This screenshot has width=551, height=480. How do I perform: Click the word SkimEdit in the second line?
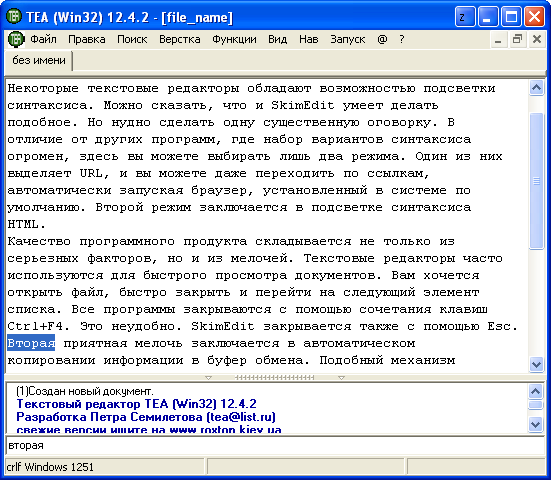click(303, 105)
